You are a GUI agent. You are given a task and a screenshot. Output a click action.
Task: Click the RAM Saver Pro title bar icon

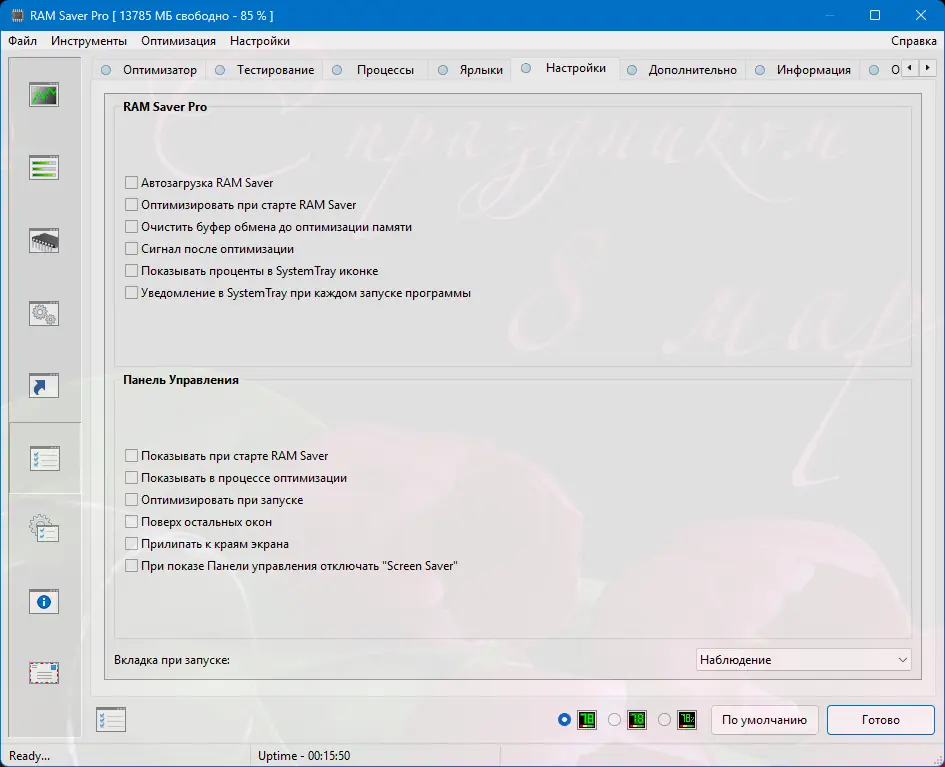point(17,16)
